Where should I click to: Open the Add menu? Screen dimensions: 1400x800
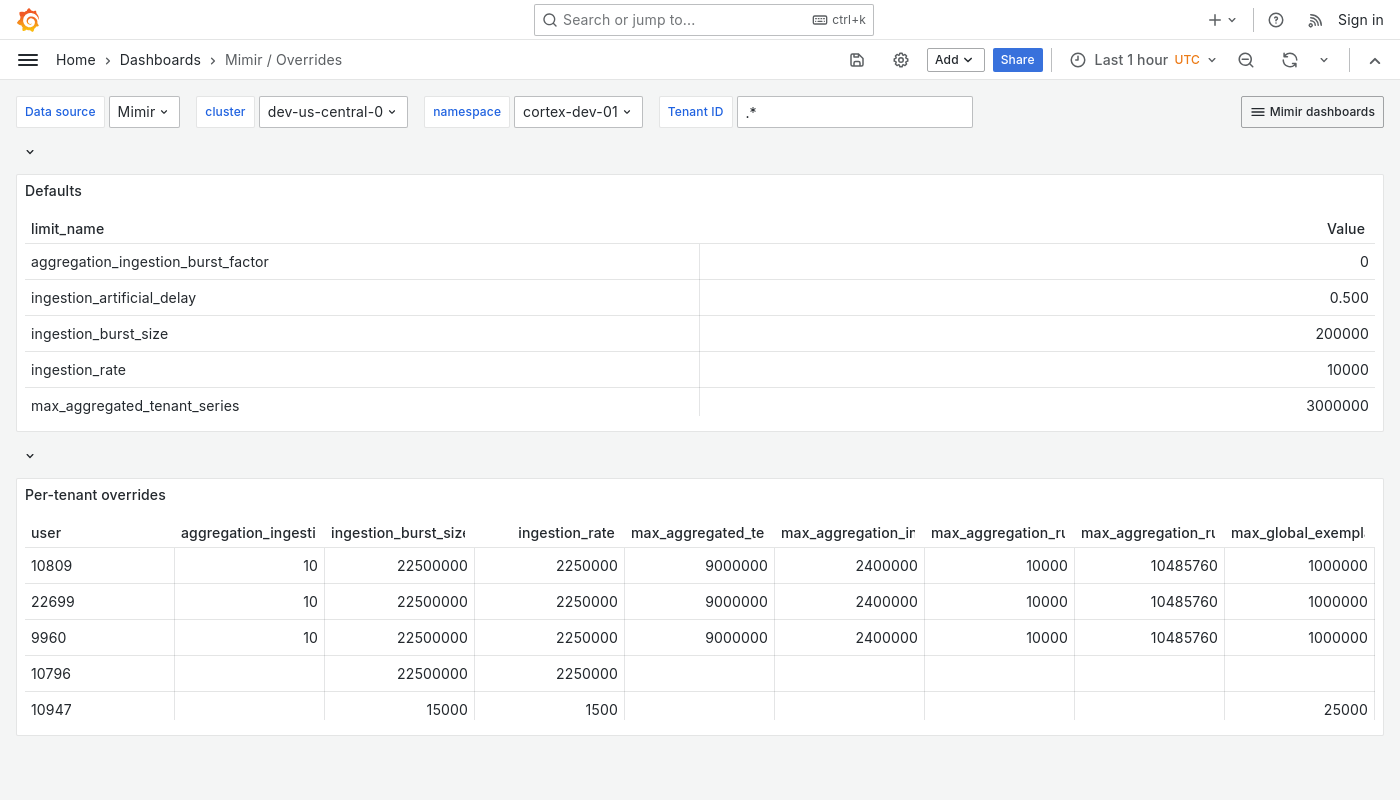pos(954,60)
